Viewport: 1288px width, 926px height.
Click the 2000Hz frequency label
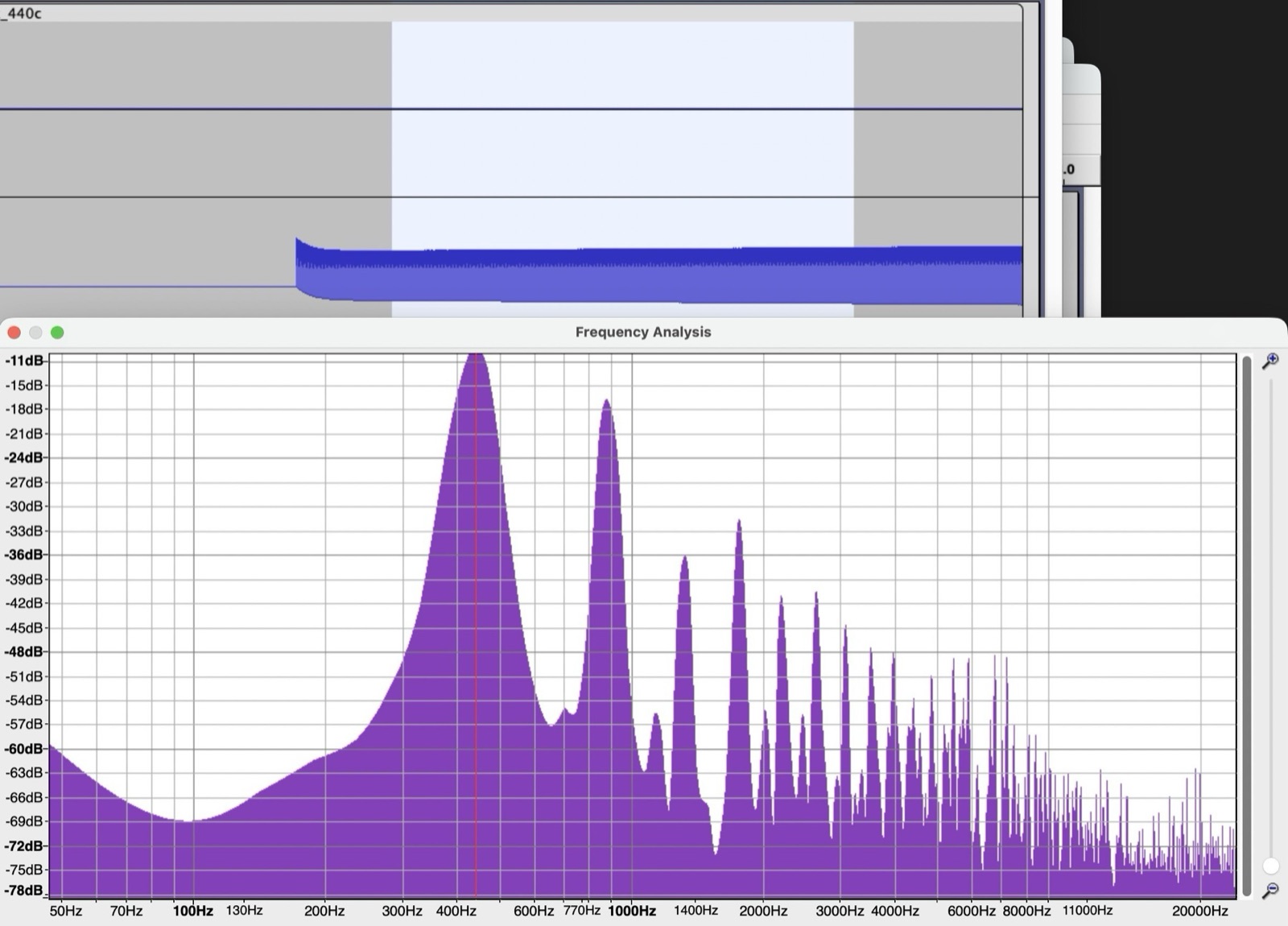[x=763, y=911]
